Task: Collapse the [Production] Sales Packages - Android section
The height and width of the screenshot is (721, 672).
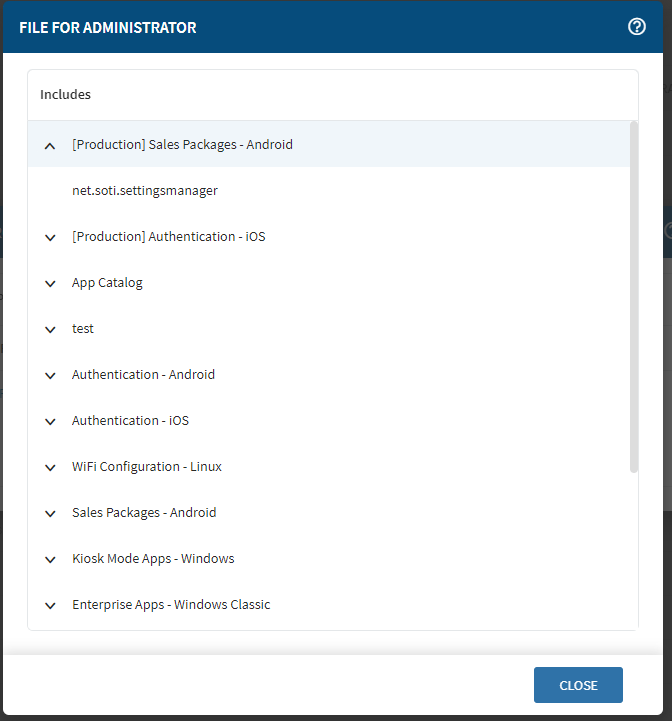Action: point(50,145)
